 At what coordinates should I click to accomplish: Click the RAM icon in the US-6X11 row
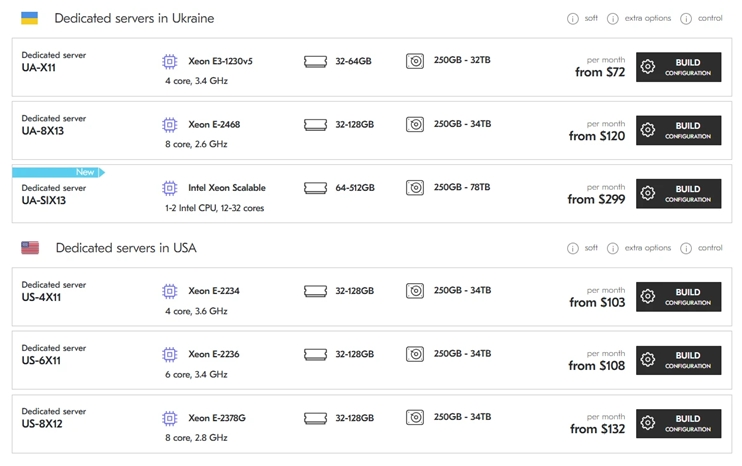316,354
